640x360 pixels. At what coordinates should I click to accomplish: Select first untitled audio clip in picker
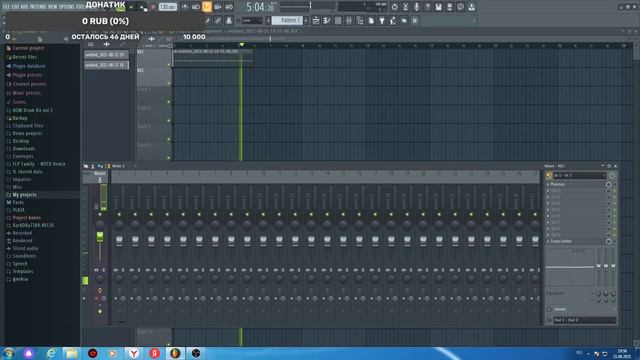coord(106,55)
